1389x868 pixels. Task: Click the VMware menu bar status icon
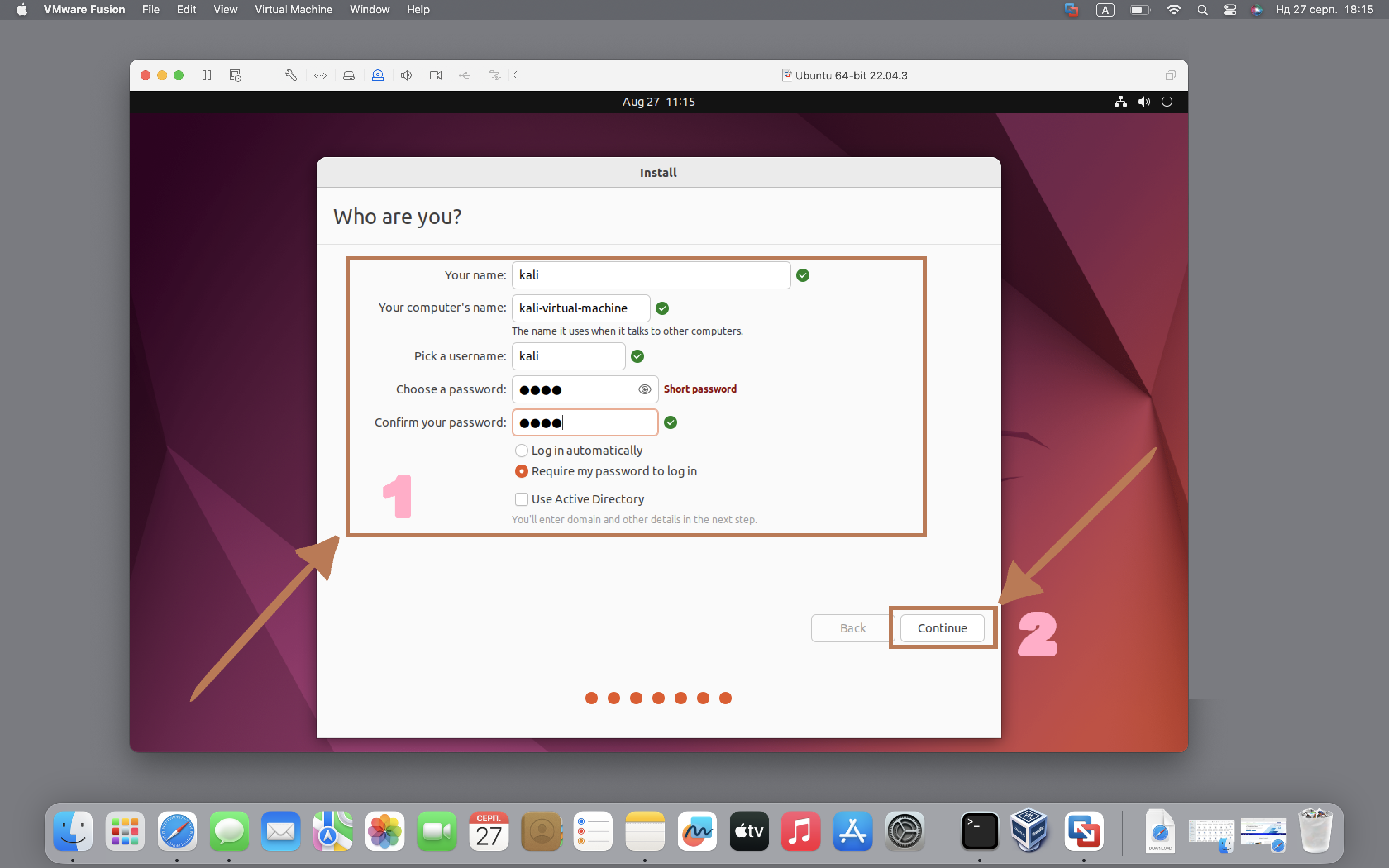click(x=1071, y=10)
